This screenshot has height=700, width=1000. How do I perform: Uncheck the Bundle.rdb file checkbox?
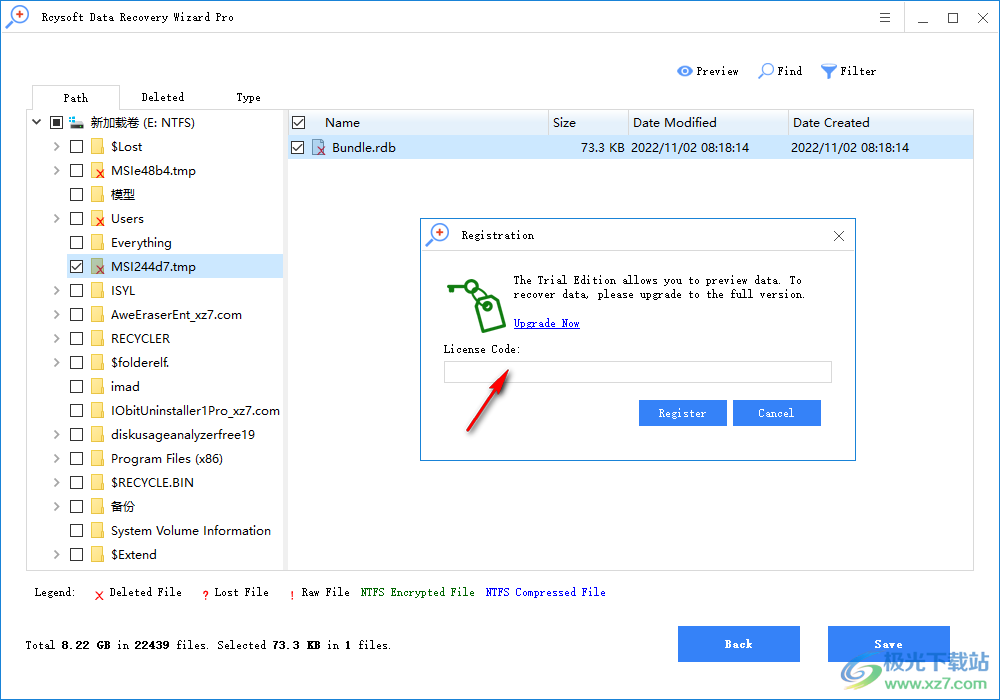(x=297, y=146)
